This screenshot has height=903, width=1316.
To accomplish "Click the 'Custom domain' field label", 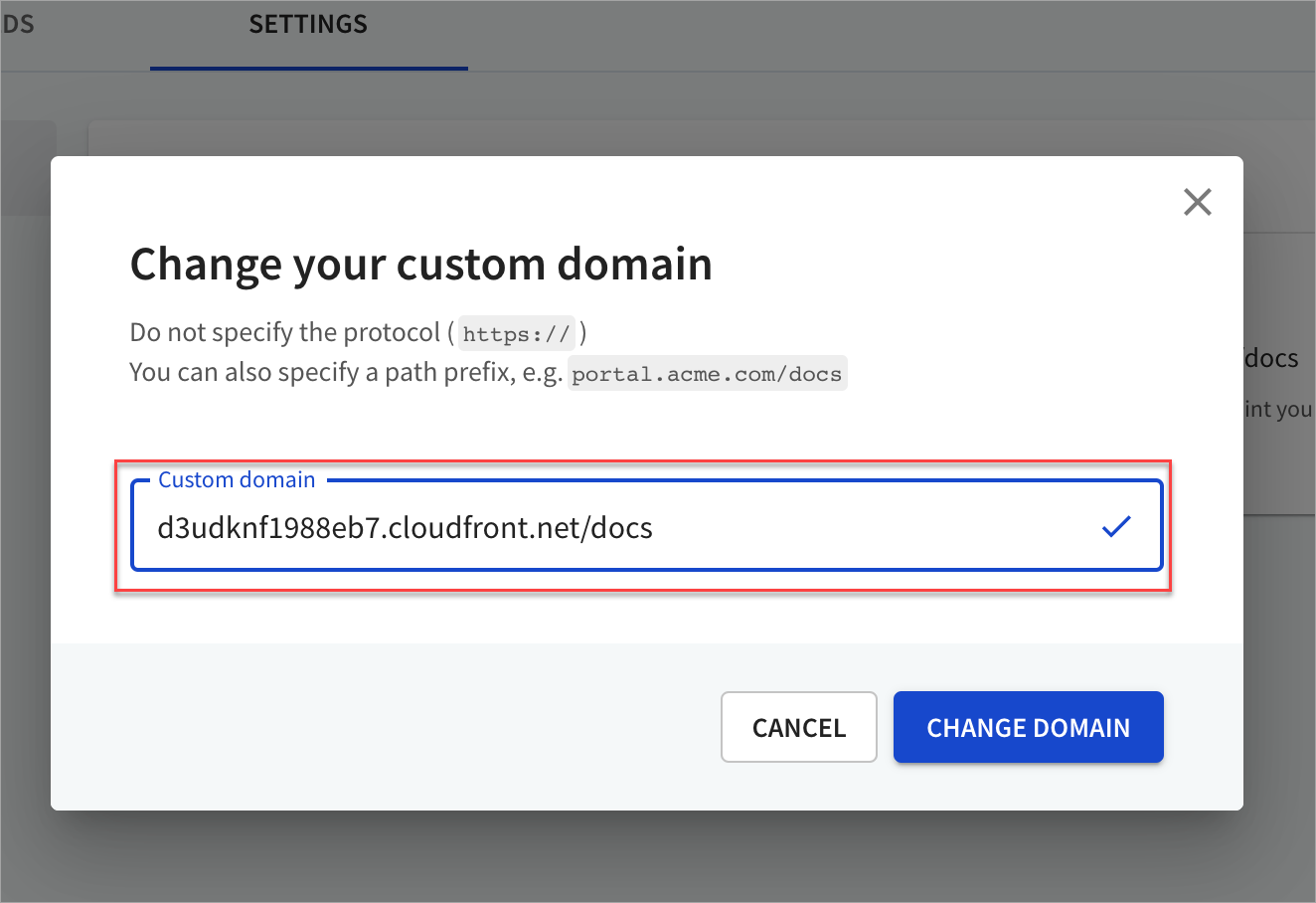I will 237,479.
